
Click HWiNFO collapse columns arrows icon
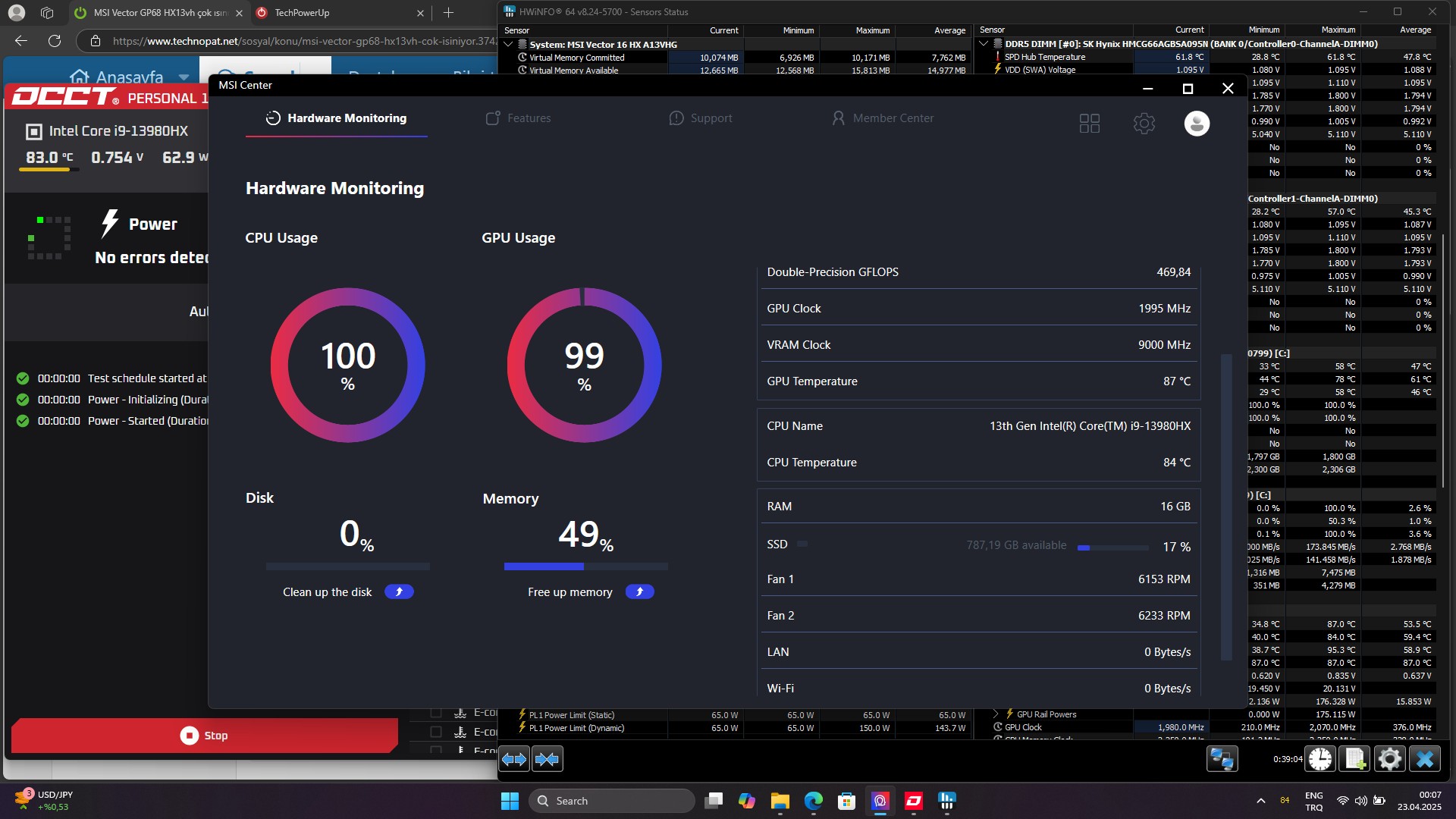[547, 759]
